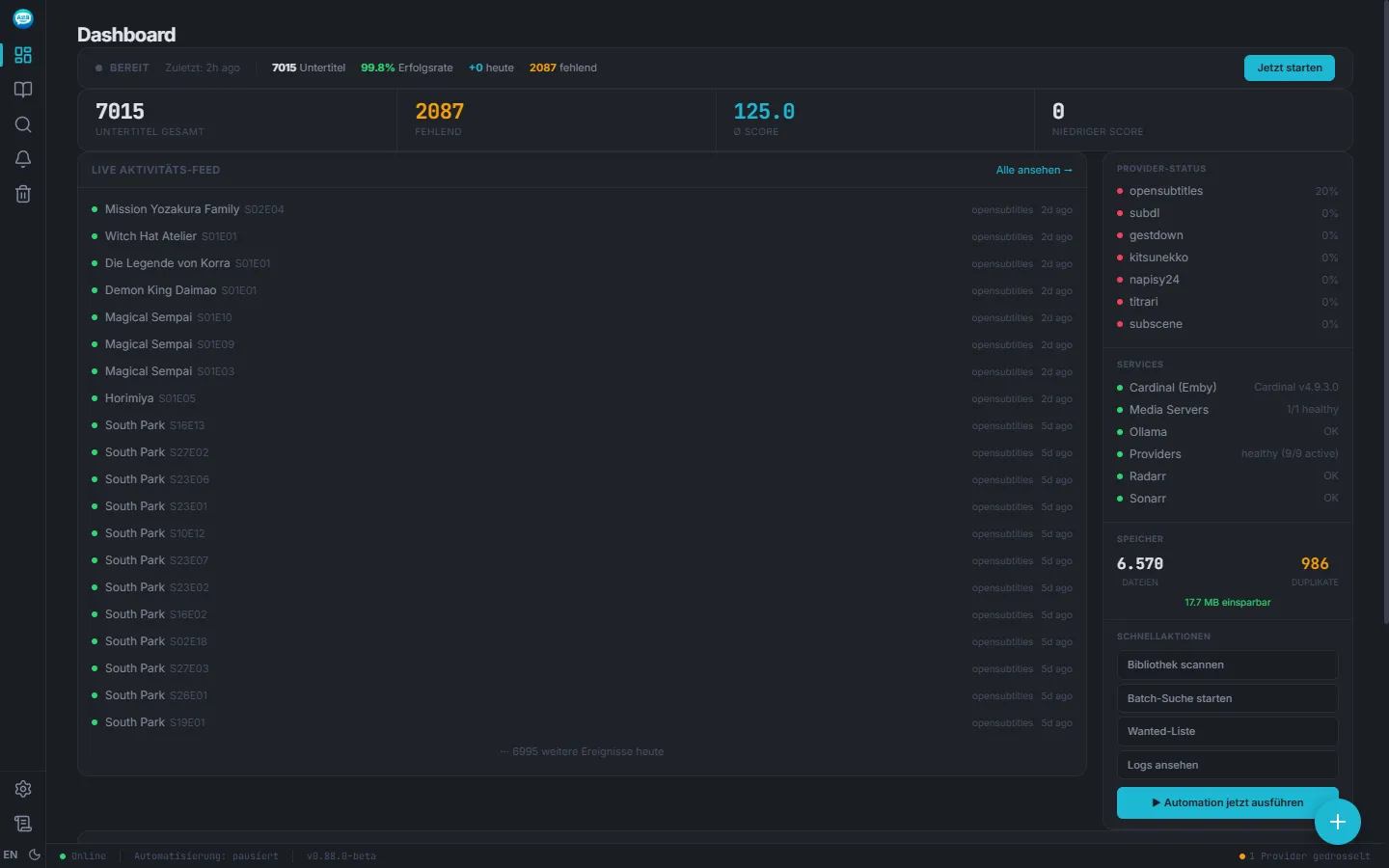Select the South Park S10E12 entry

[x=582, y=533]
